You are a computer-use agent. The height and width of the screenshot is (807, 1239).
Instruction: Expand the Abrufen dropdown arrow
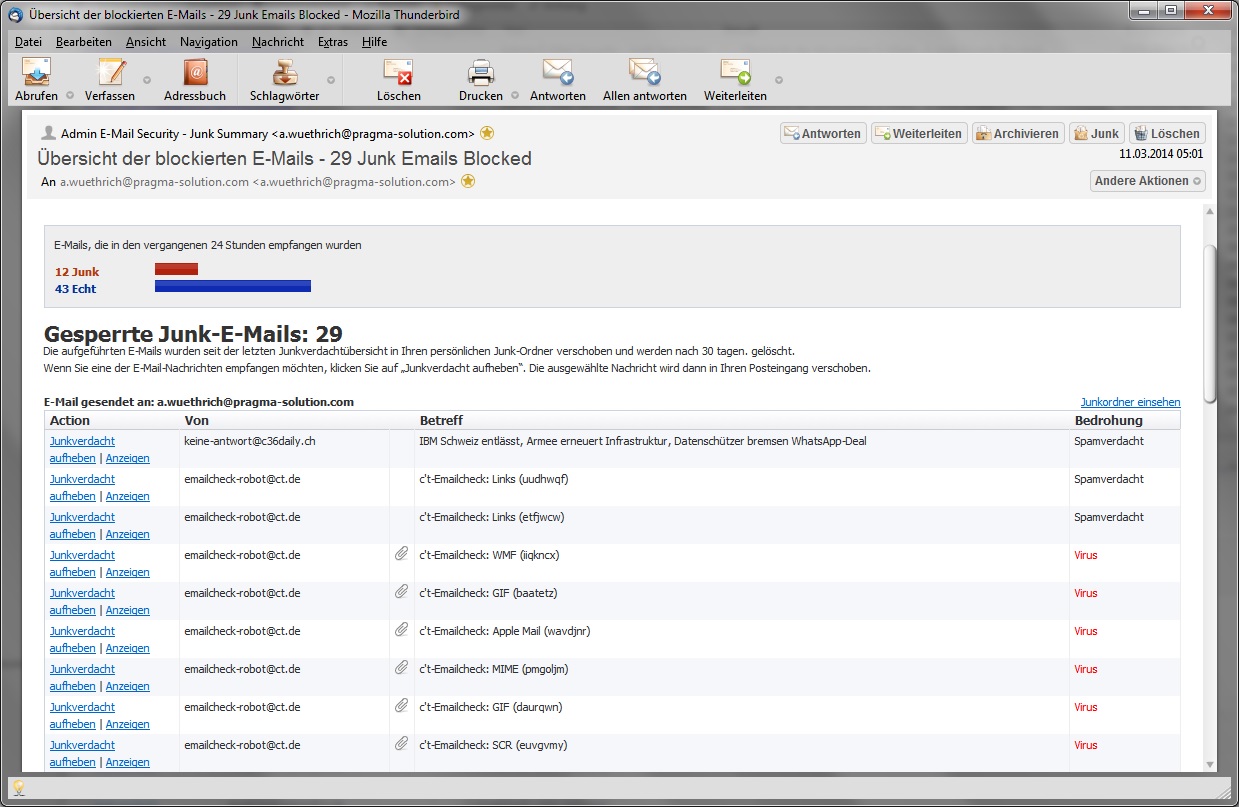tap(70, 96)
